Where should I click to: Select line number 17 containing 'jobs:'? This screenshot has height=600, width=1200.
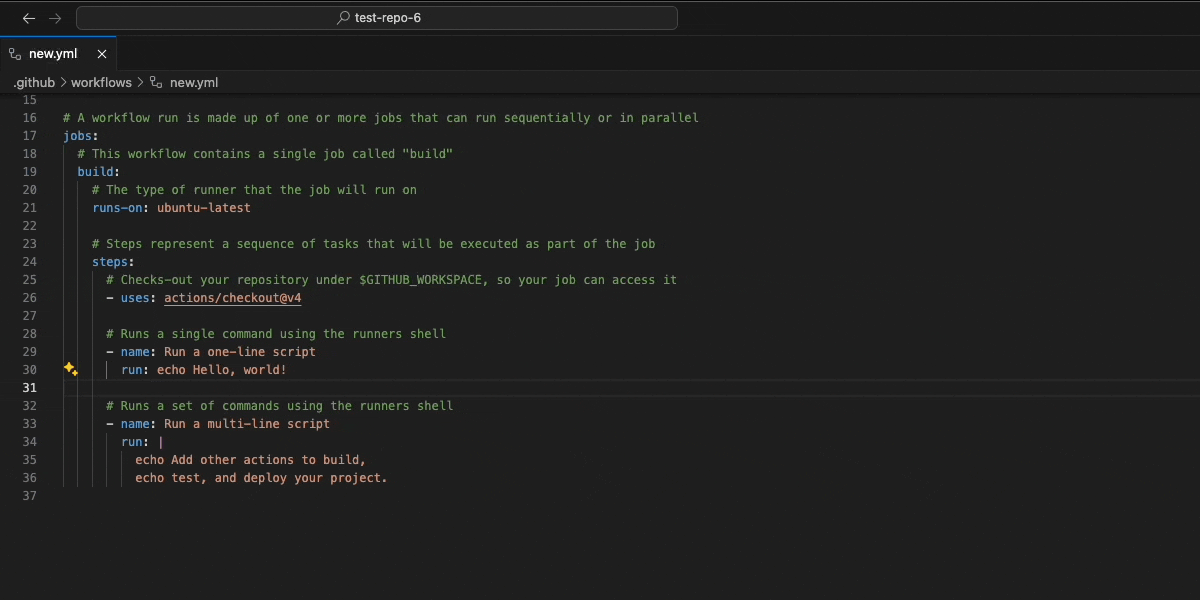29,135
